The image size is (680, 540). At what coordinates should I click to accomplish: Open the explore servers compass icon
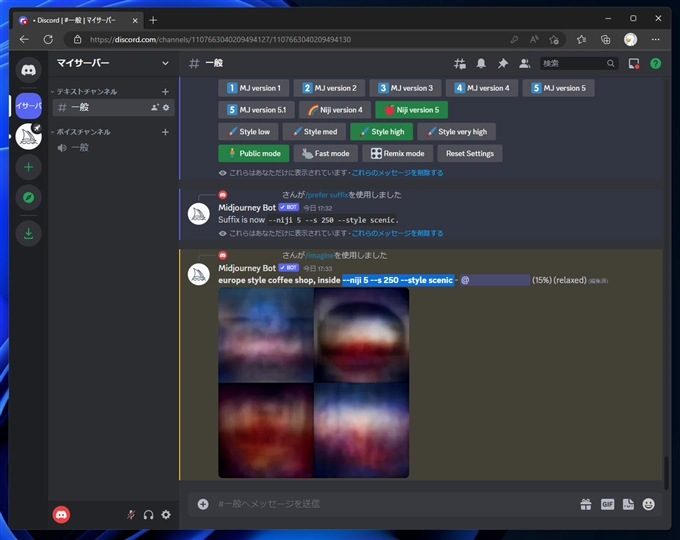pyautogui.click(x=29, y=197)
